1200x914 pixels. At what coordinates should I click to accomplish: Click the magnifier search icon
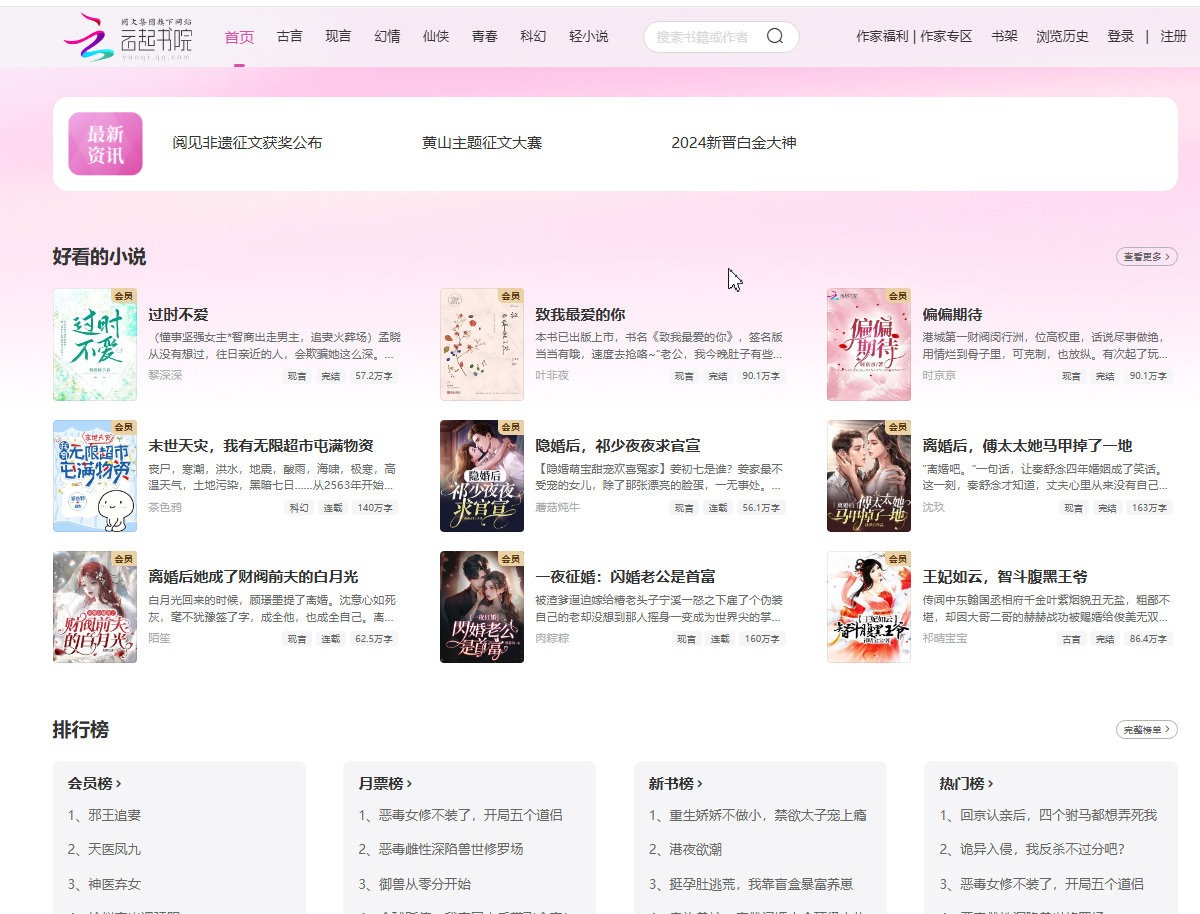[x=775, y=37]
